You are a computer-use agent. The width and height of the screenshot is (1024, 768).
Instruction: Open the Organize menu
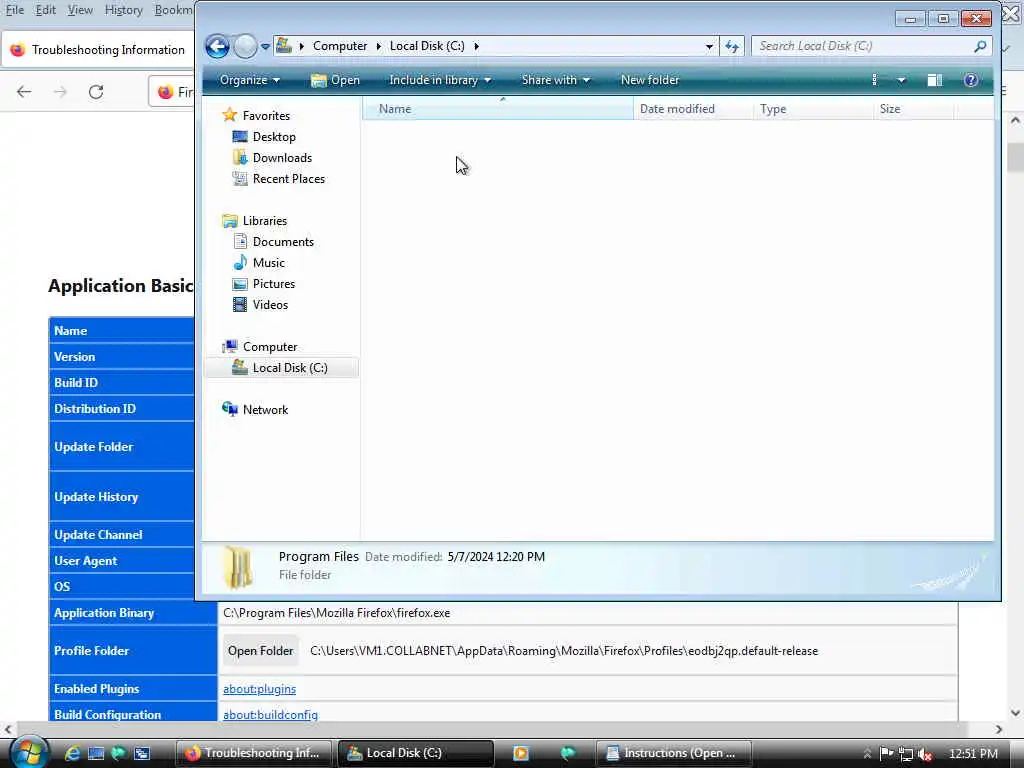click(x=249, y=80)
